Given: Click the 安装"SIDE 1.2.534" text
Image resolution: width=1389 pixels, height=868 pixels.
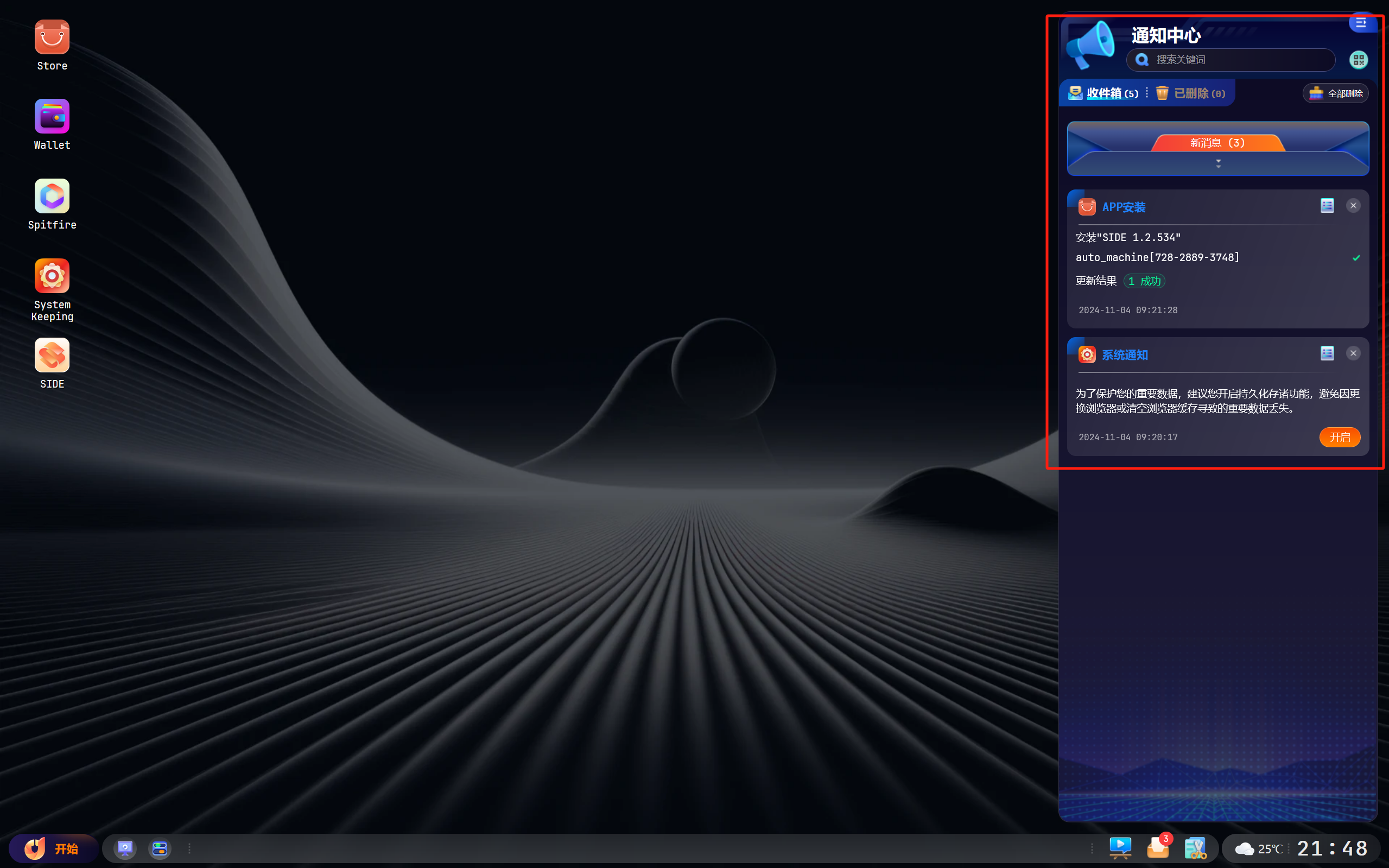Looking at the screenshot, I should coord(1128,237).
